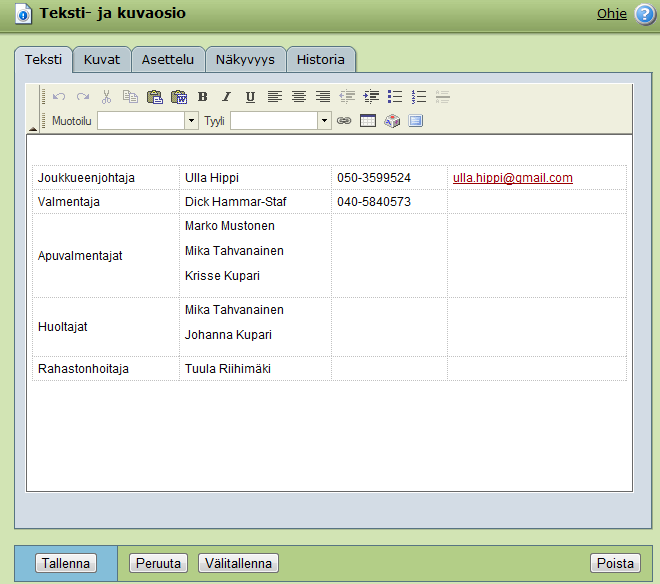Click the Rahastonhoitaja cell

(106, 368)
